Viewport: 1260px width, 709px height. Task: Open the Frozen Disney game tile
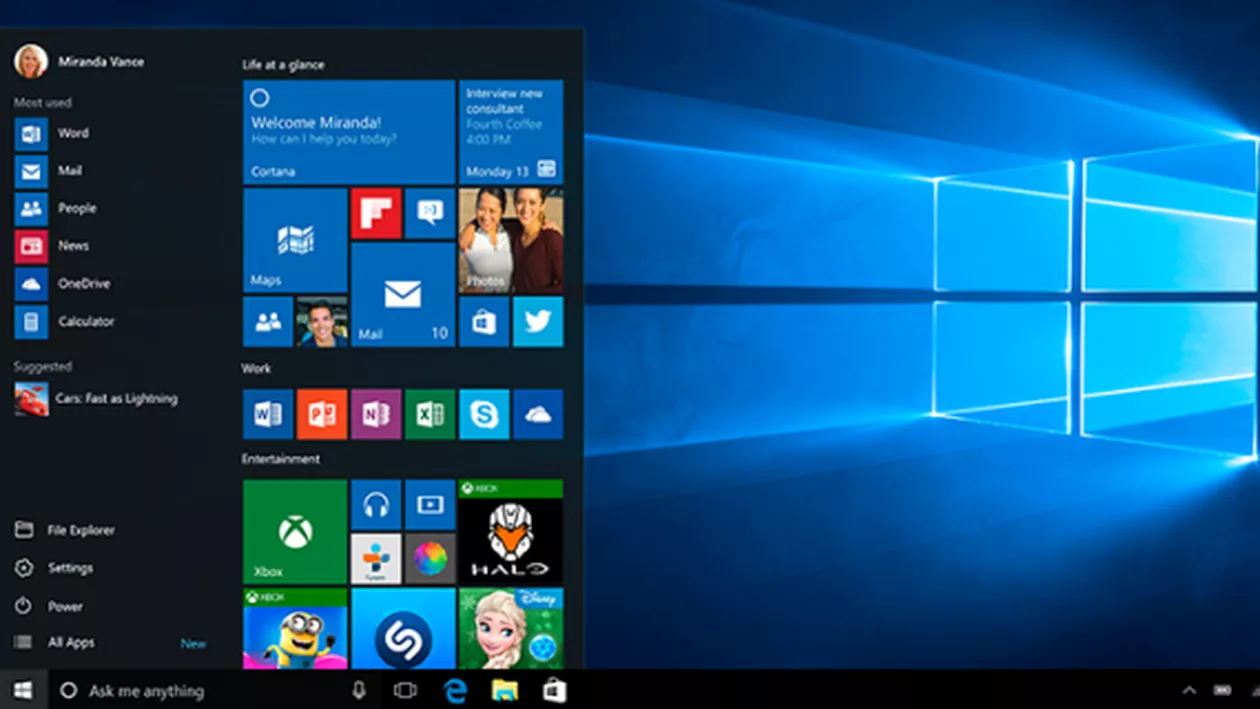(x=511, y=629)
